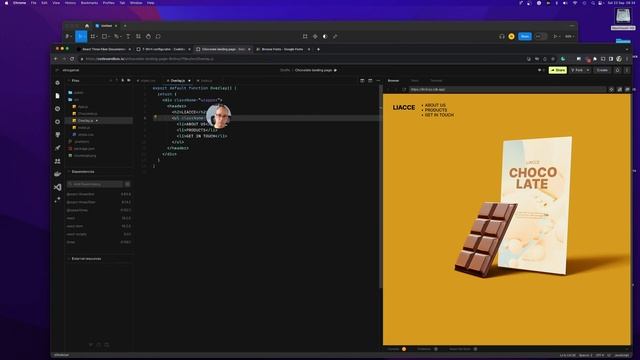Open the Bookmarks menu in macOS menu bar
This screenshot has height=360, width=640.
(89, 3)
